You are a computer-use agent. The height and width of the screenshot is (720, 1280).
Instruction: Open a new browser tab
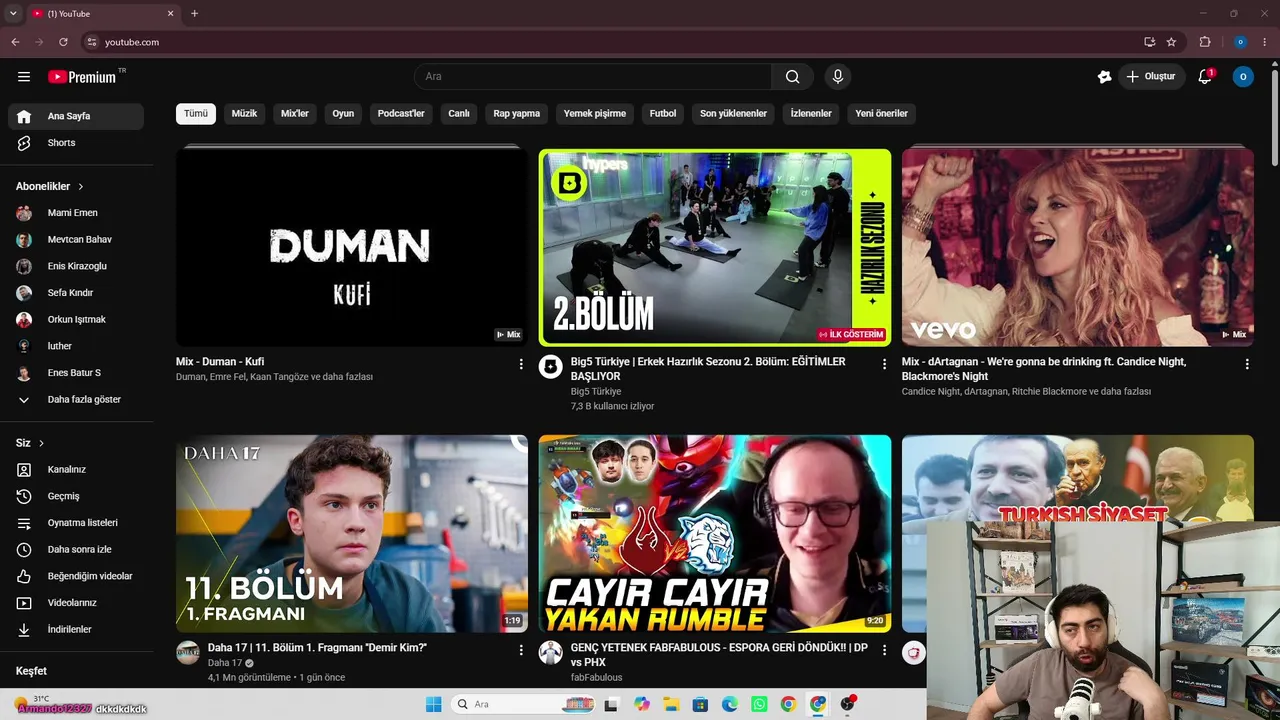194,13
